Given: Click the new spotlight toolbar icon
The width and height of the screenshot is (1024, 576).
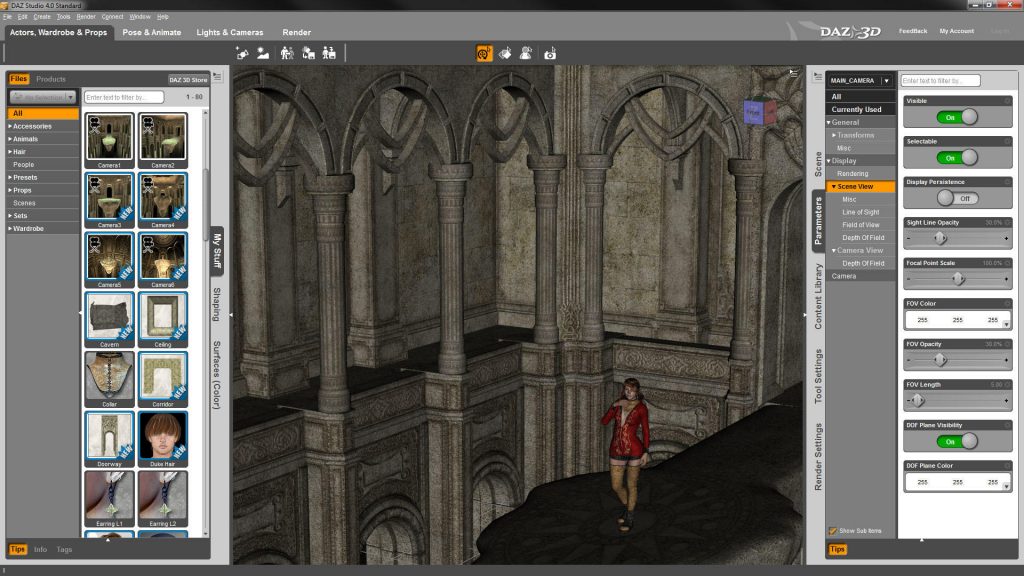Looking at the screenshot, I should tap(242, 54).
